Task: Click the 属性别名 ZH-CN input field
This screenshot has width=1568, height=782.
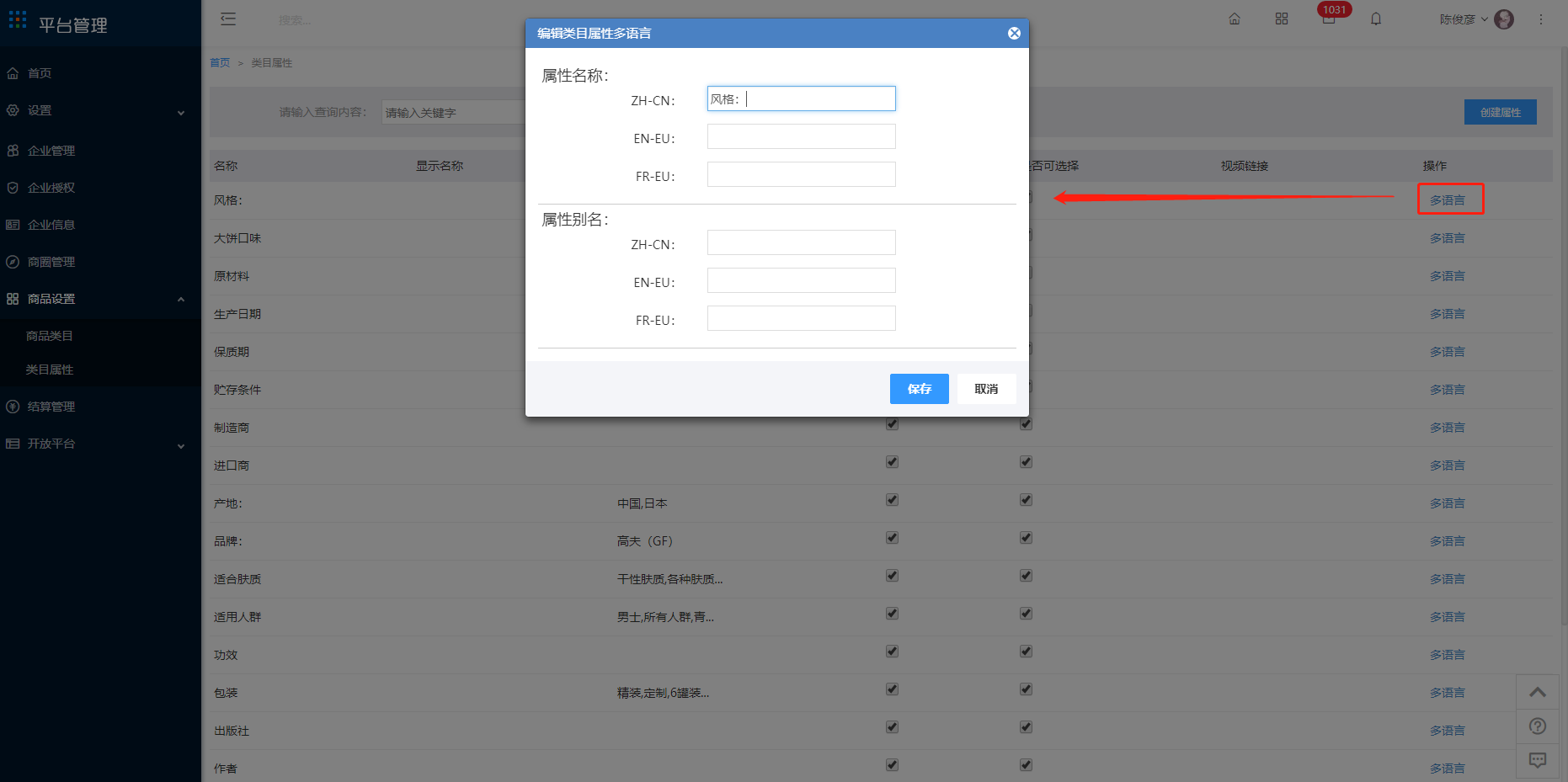Action: [x=801, y=242]
